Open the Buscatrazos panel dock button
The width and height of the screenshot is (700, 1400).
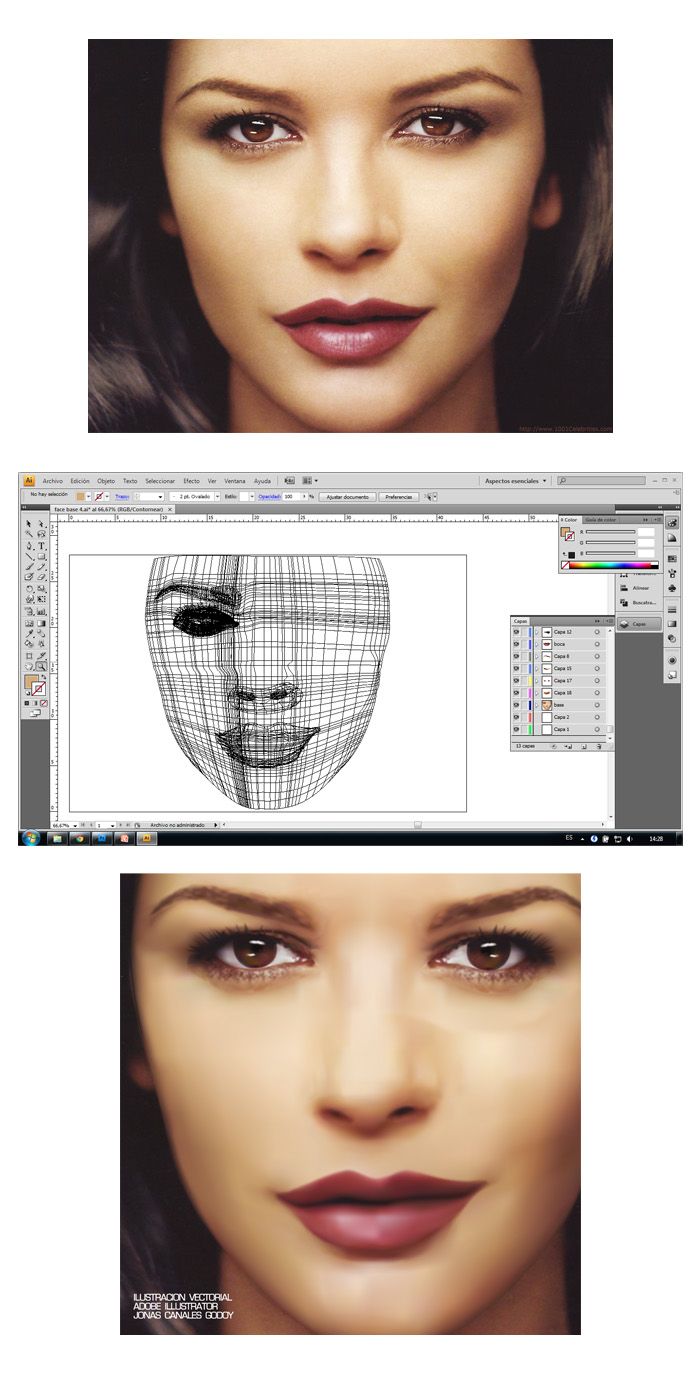638,603
